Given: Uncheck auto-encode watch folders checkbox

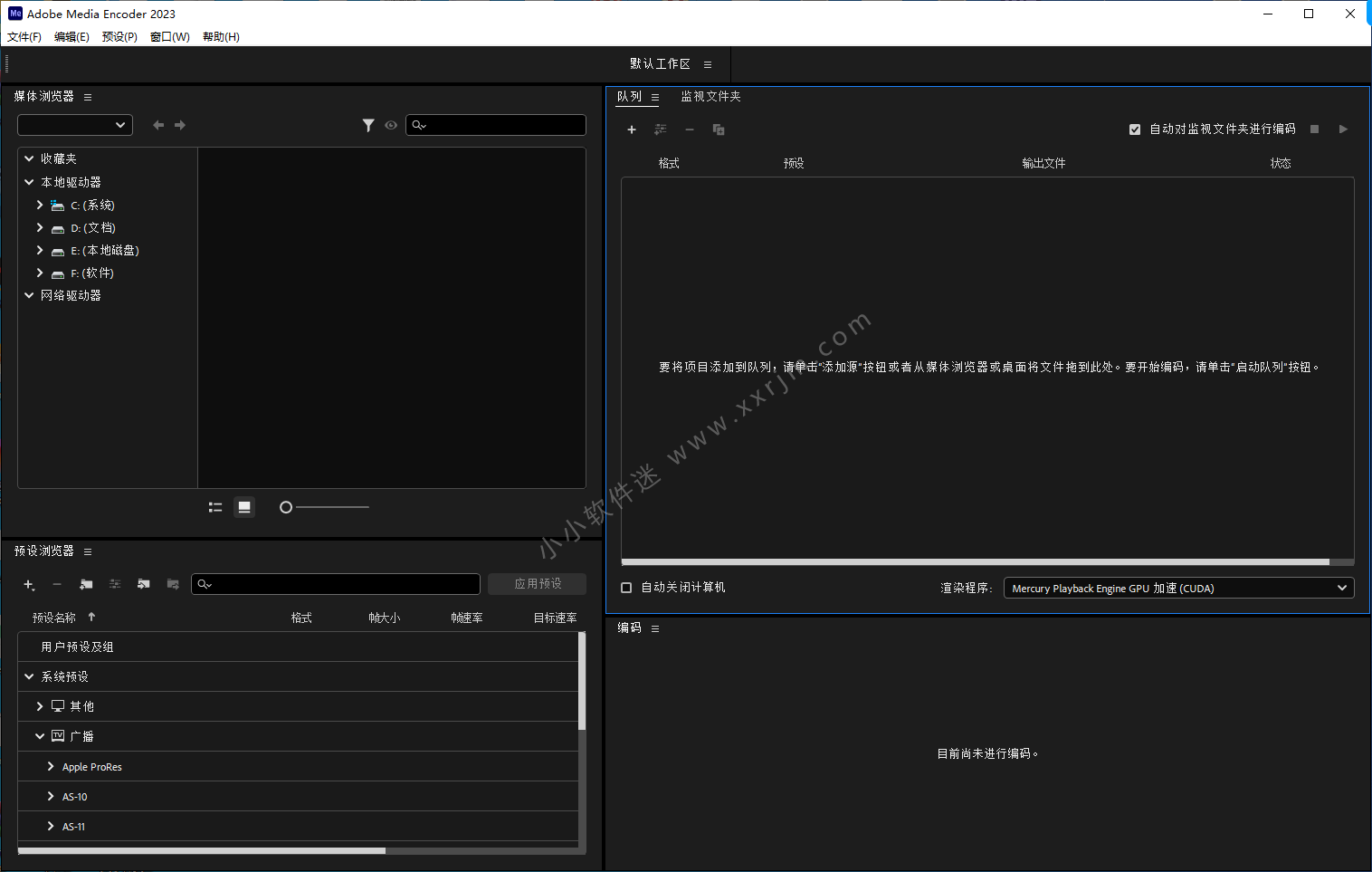Looking at the screenshot, I should pyautogui.click(x=1135, y=129).
